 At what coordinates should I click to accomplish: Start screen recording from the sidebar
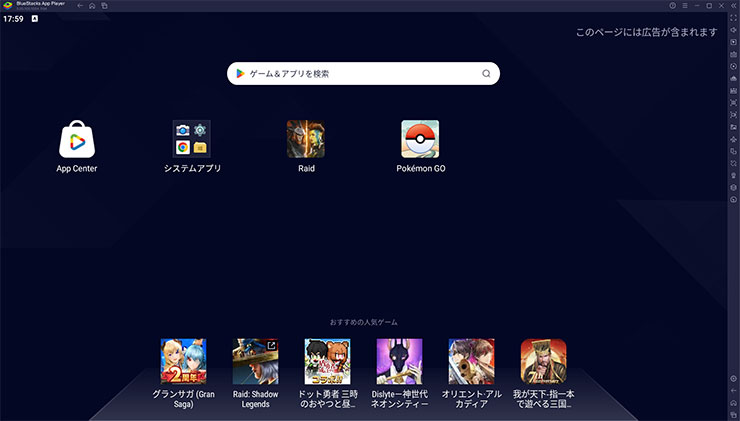(733, 115)
